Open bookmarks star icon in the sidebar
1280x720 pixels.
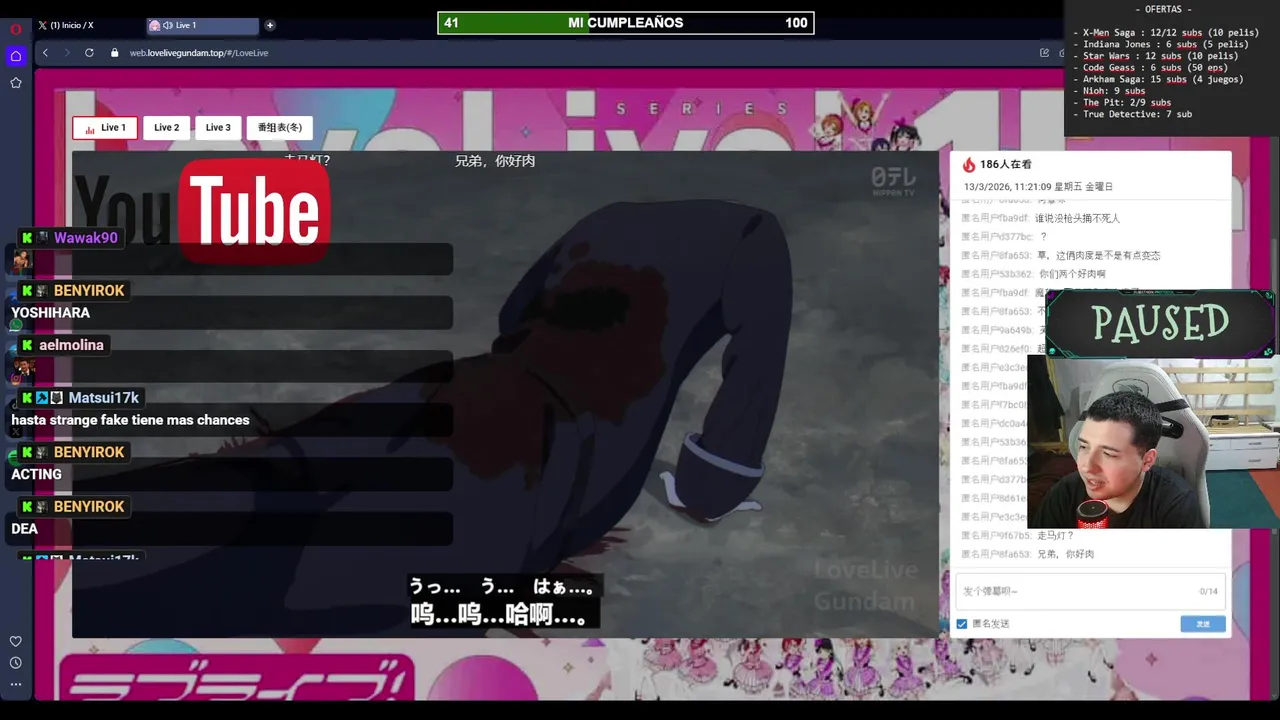(16, 83)
